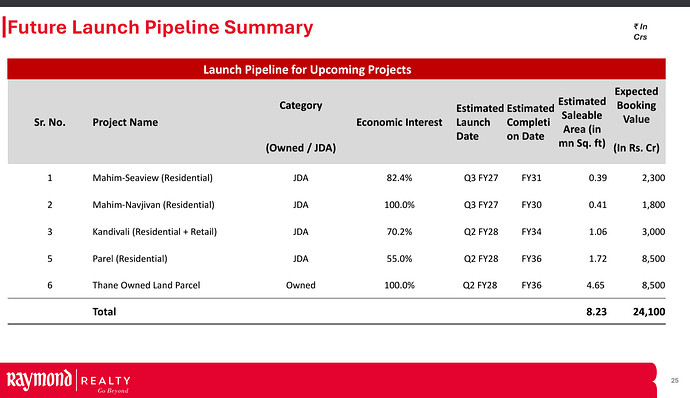Click the 2,300 booking value cell
690x398 pixels.
tap(653, 178)
